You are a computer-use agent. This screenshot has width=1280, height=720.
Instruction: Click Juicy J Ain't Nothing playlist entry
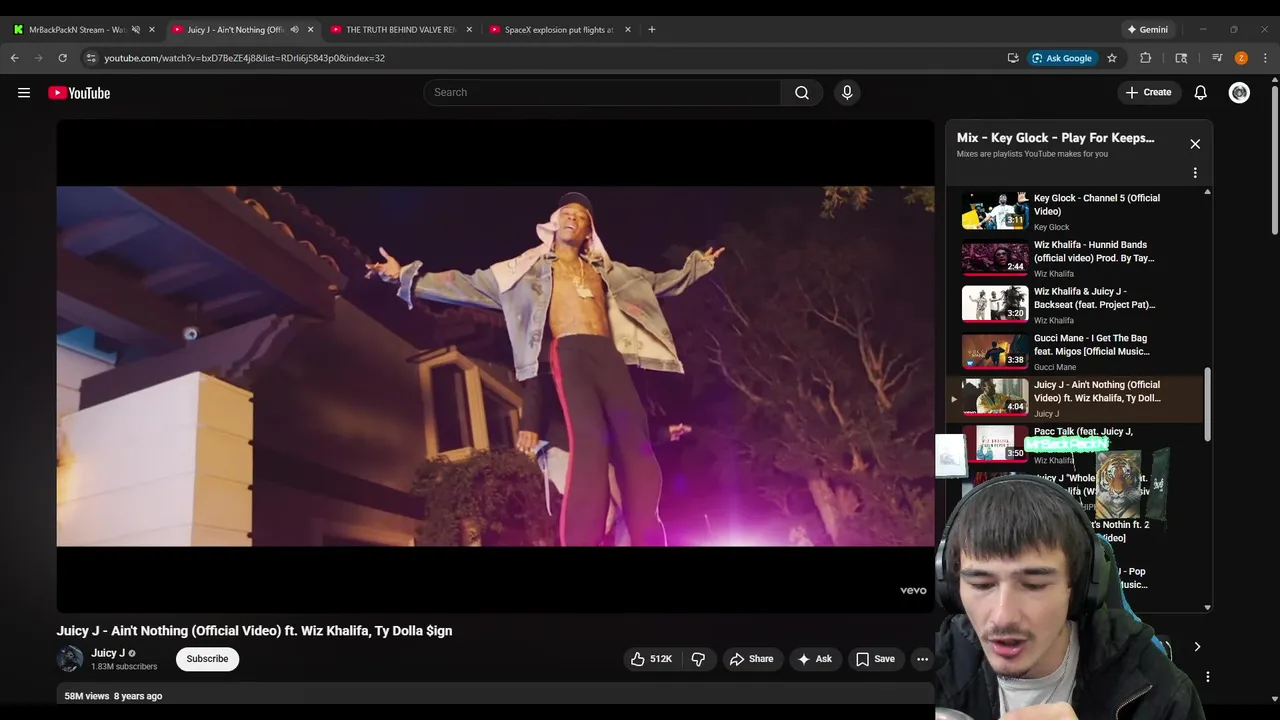point(1075,398)
